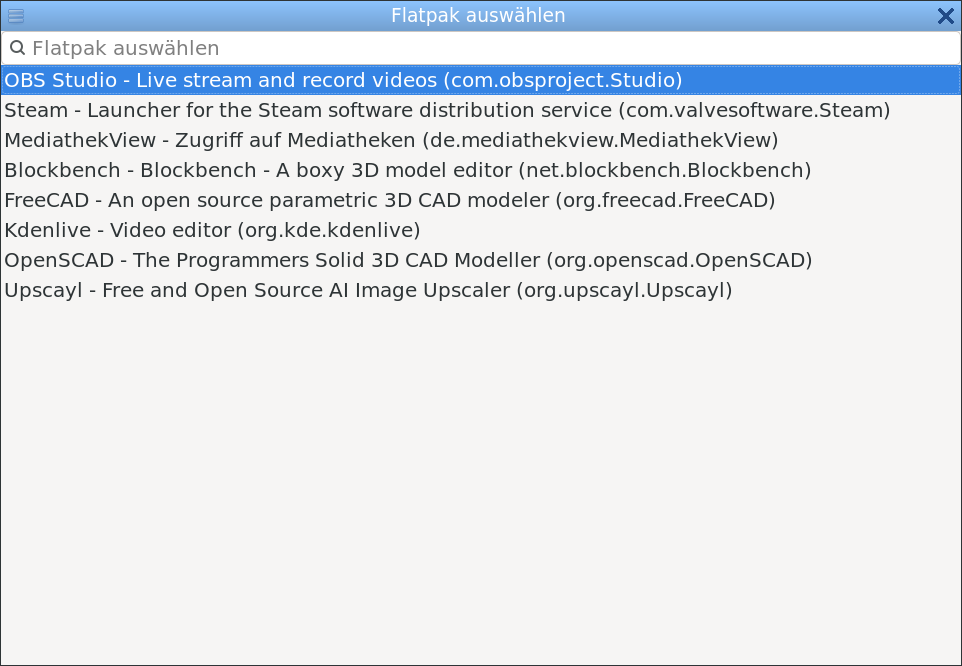
Task: Choose the Kdenlive video editor entry
Action: 212,230
